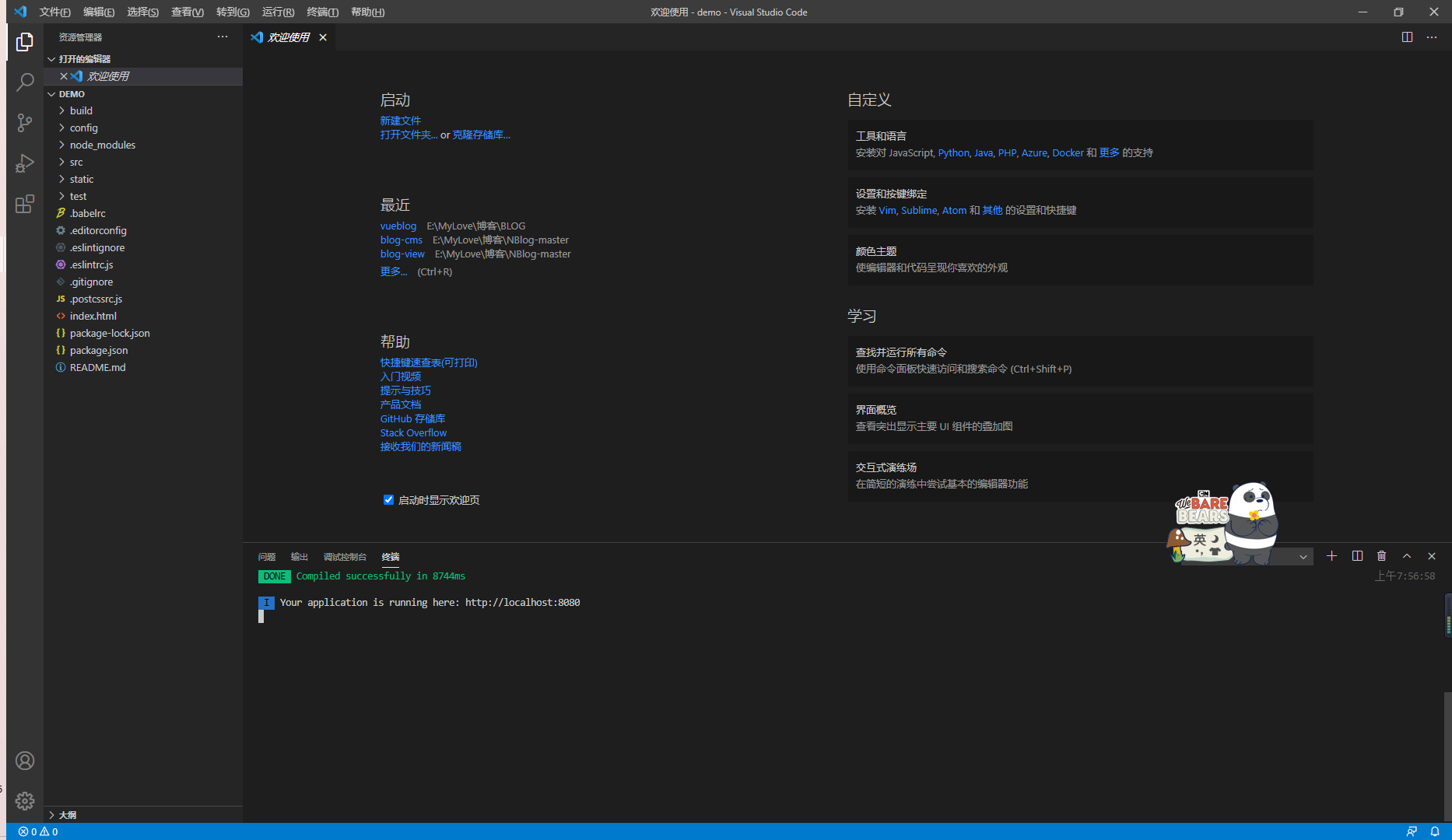Close the bottom terminal panel
The height and width of the screenshot is (840, 1452).
pos(1432,556)
